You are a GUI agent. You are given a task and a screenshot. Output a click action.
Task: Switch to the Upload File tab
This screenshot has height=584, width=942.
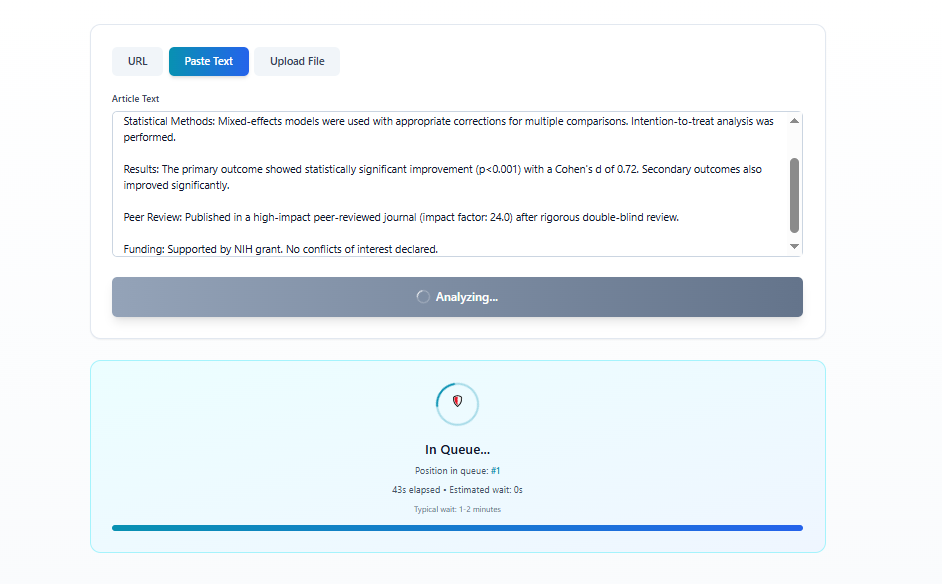tap(296, 61)
